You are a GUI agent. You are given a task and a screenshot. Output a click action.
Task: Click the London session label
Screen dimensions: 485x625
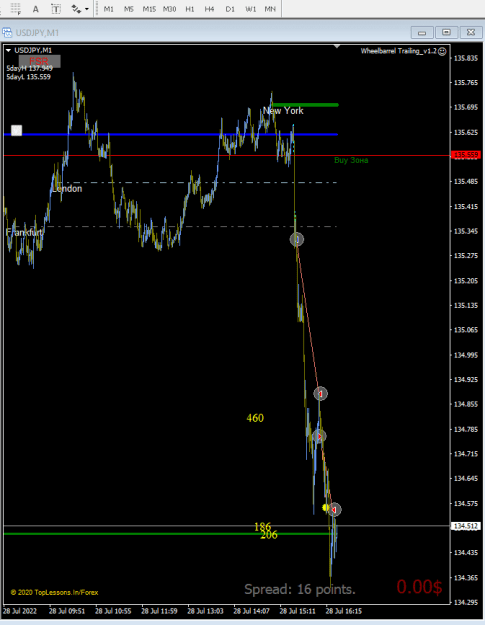point(67,189)
